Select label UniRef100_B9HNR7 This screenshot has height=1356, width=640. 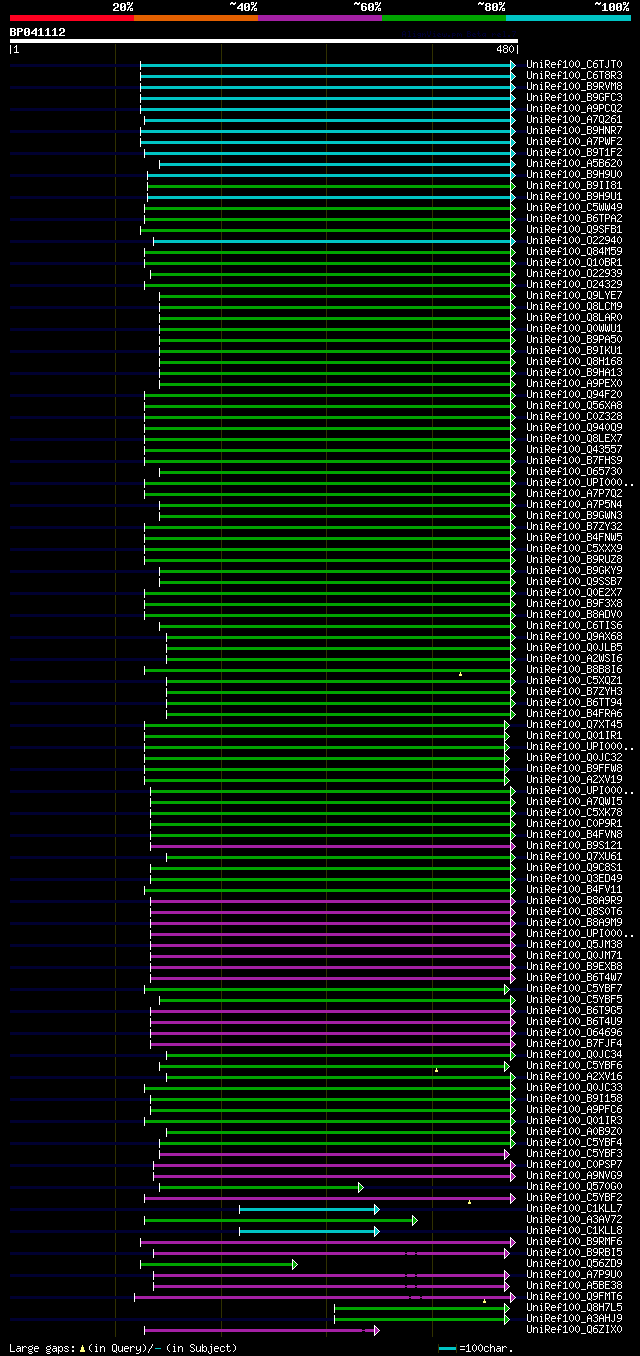[574, 130]
